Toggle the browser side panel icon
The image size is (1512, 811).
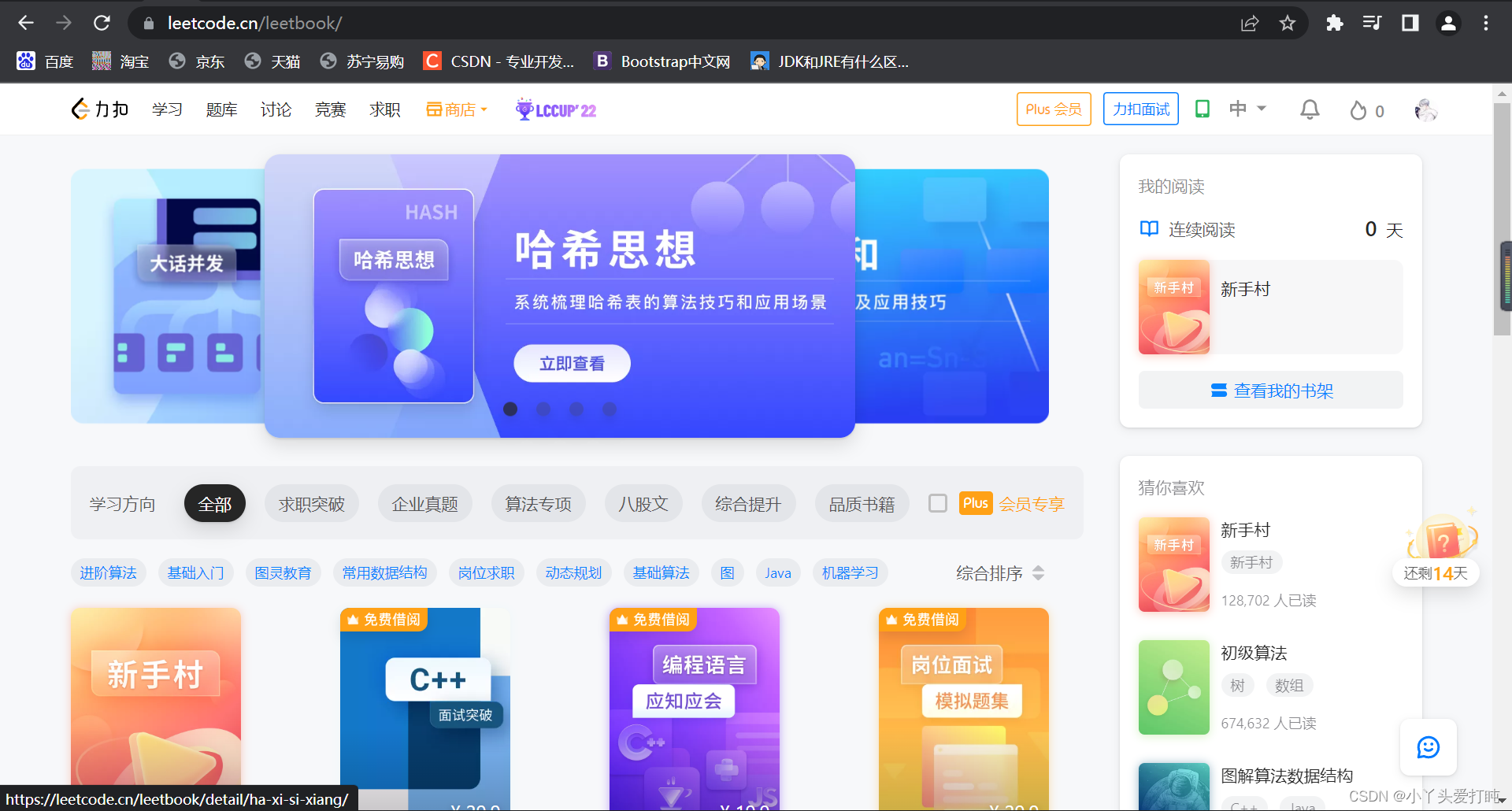pos(1410,23)
